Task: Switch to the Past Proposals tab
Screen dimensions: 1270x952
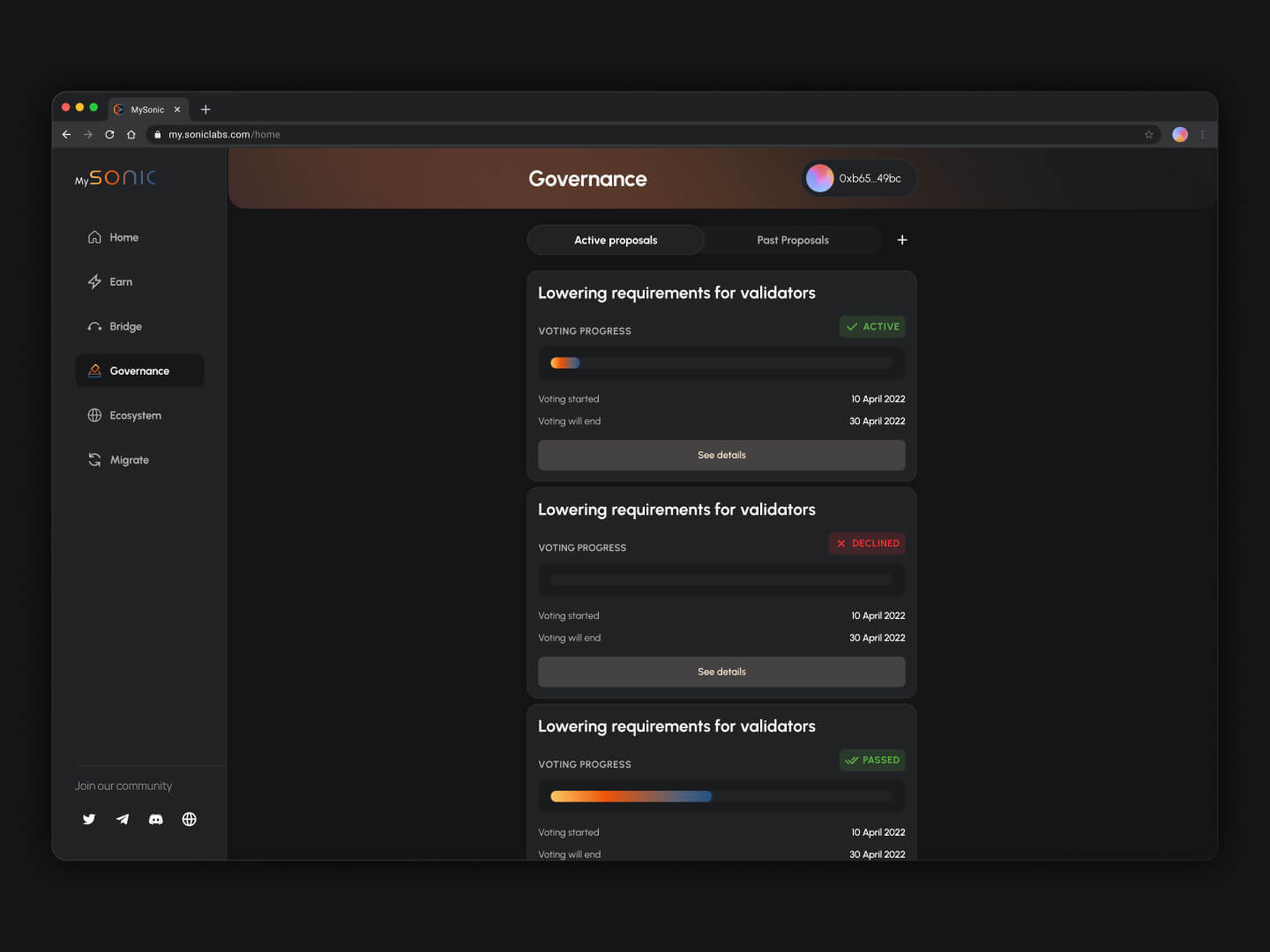Action: point(792,240)
